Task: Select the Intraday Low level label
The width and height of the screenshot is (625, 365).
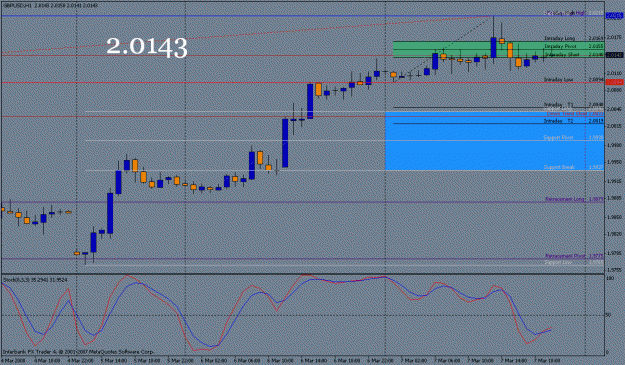Action: 559,80
